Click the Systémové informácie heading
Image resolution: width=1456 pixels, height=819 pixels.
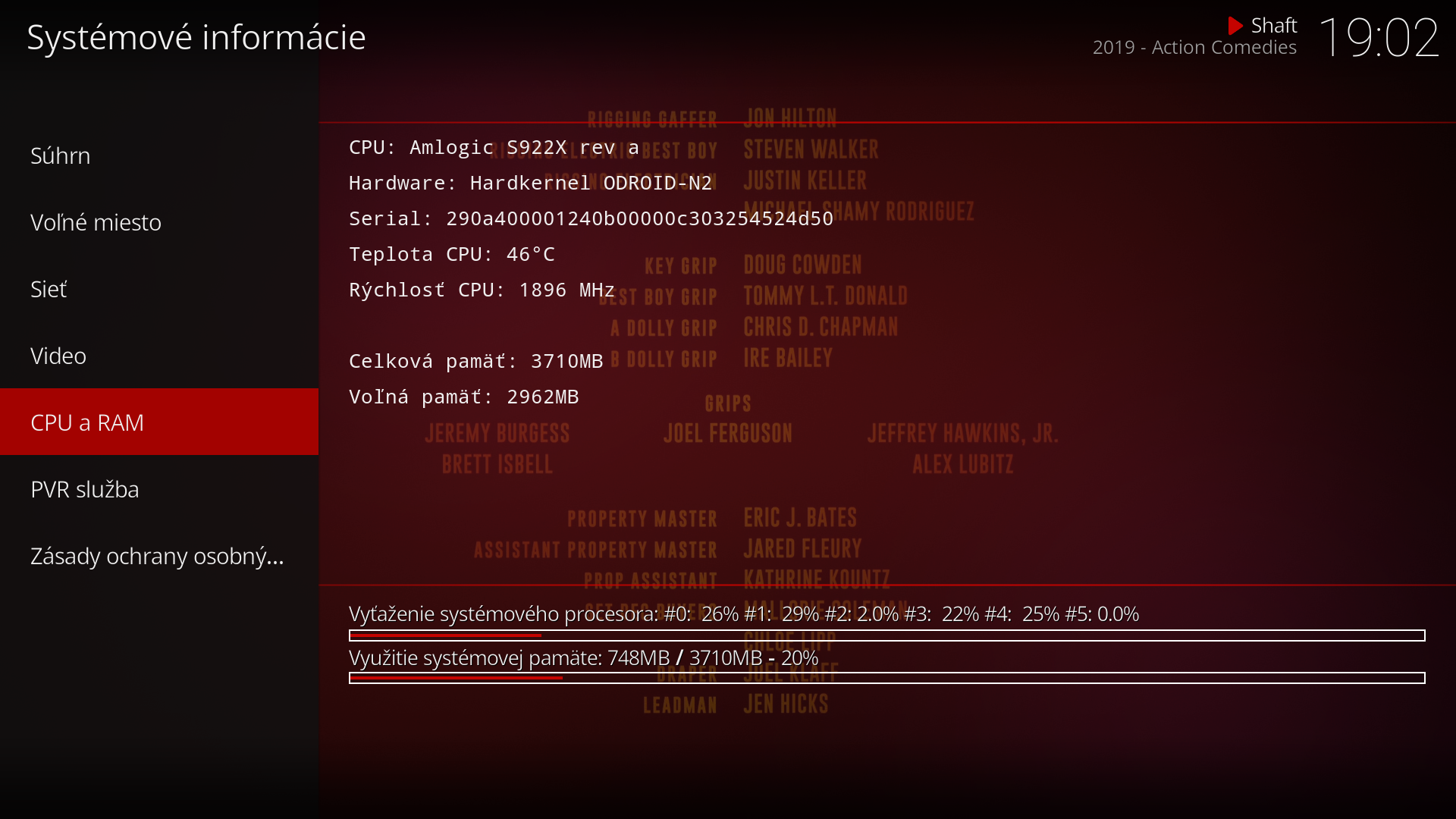196,37
